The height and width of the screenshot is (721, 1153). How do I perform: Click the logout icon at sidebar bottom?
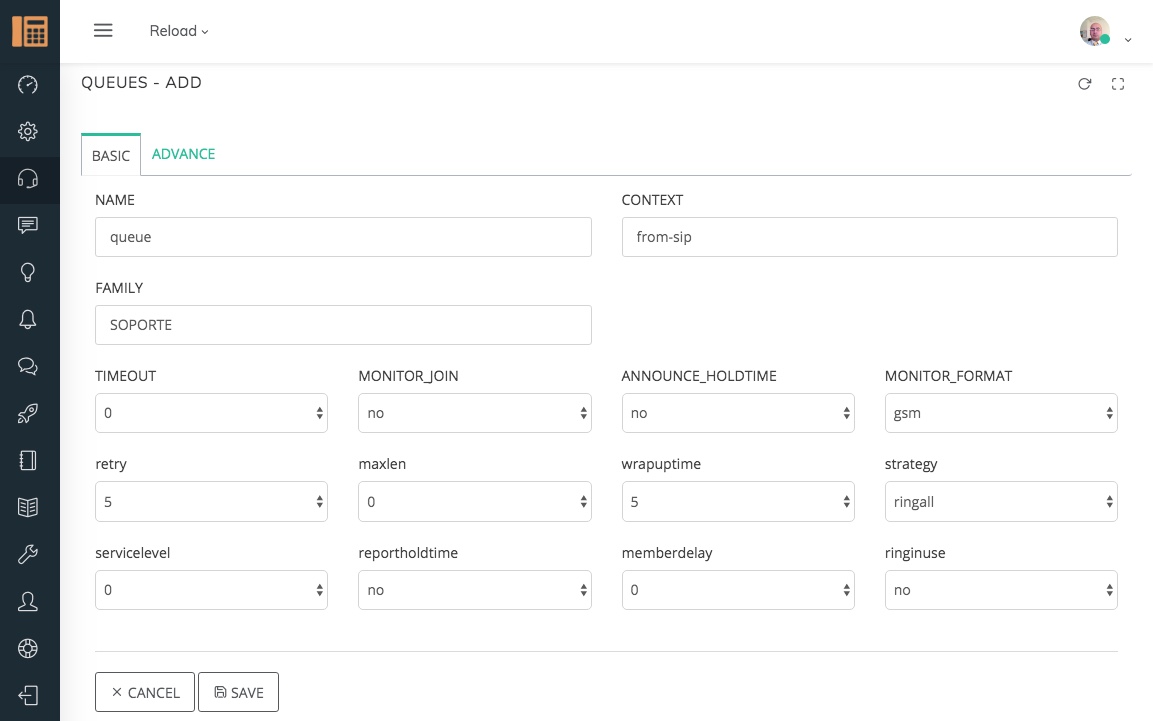click(28, 696)
